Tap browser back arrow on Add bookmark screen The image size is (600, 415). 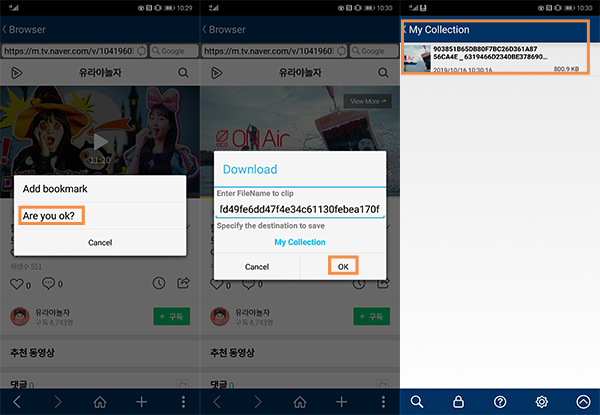(17, 402)
